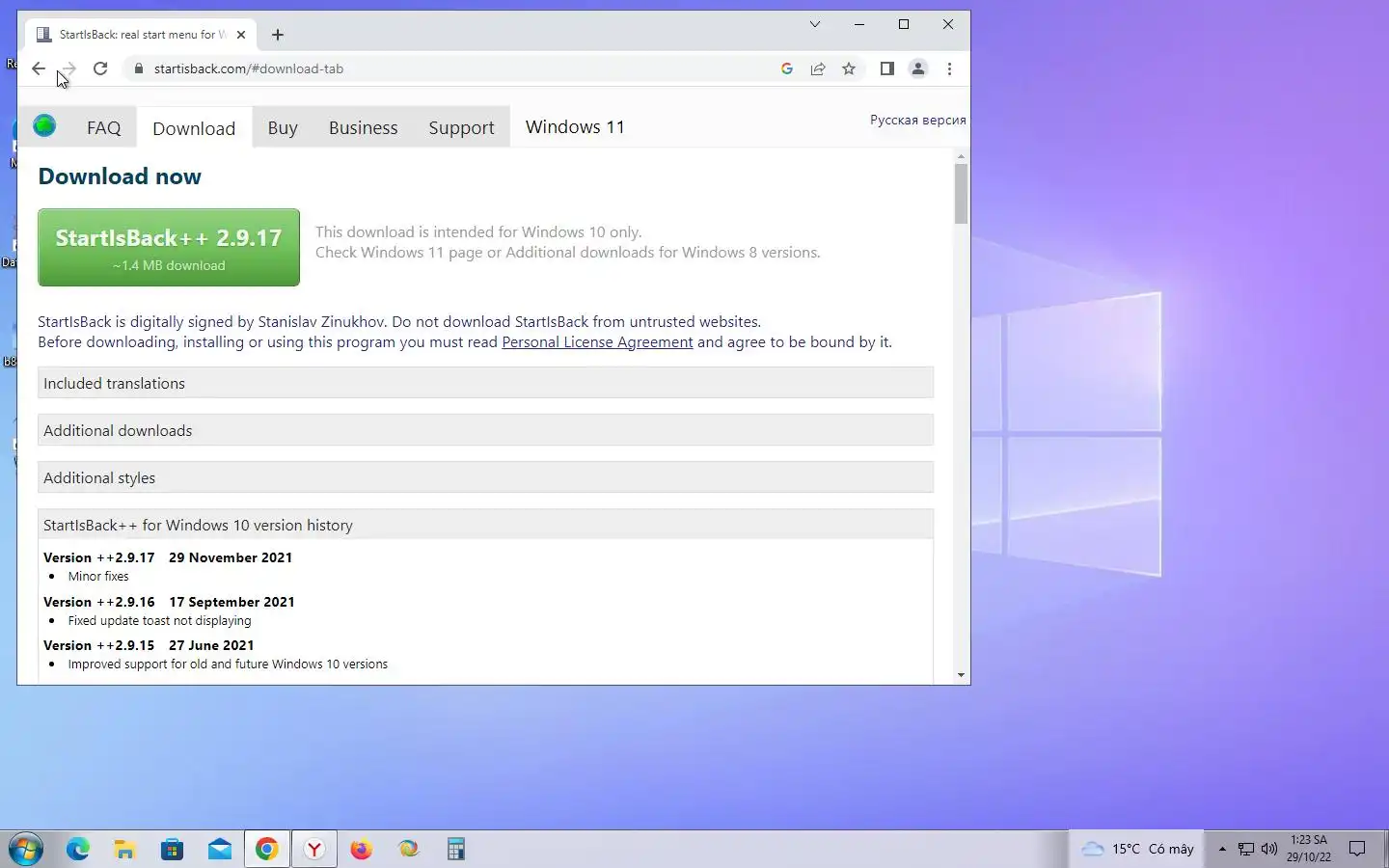Viewport: 1389px width, 868px height.
Task: Click the StartIsBack green orb logo
Action: tap(44, 125)
